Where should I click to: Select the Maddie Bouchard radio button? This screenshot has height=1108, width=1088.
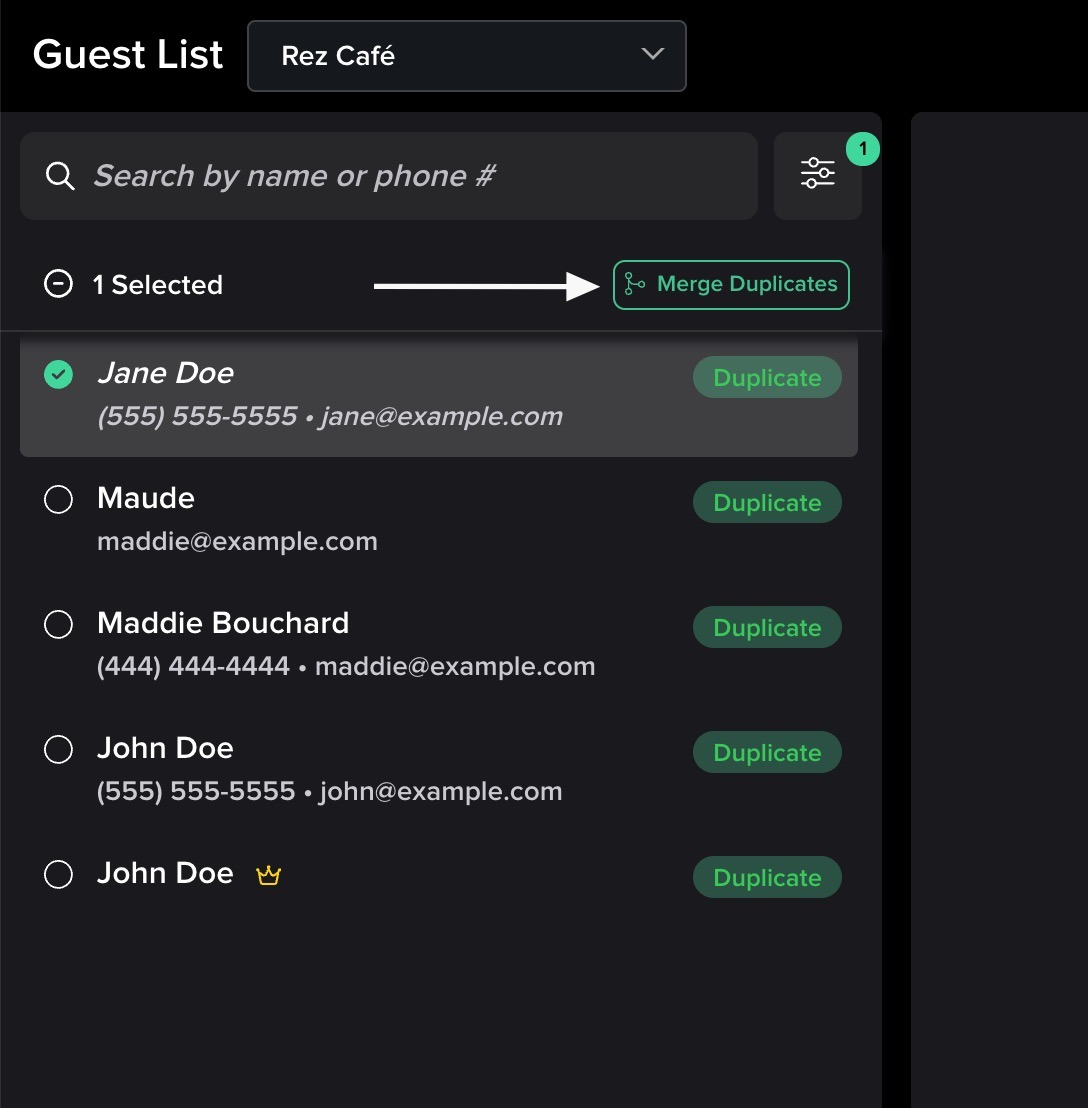59,624
